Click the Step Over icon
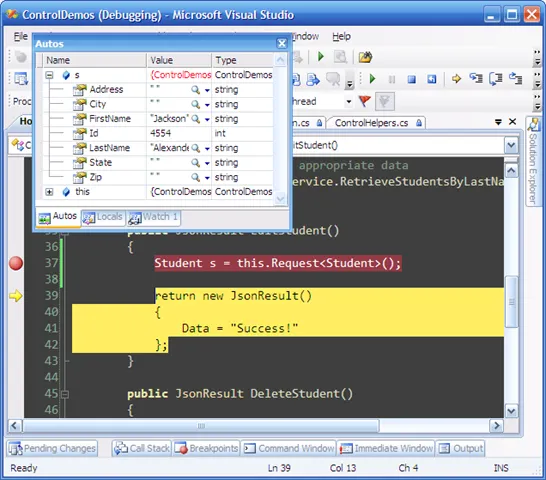Viewport: 546px width, 480px height. coord(496,79)
